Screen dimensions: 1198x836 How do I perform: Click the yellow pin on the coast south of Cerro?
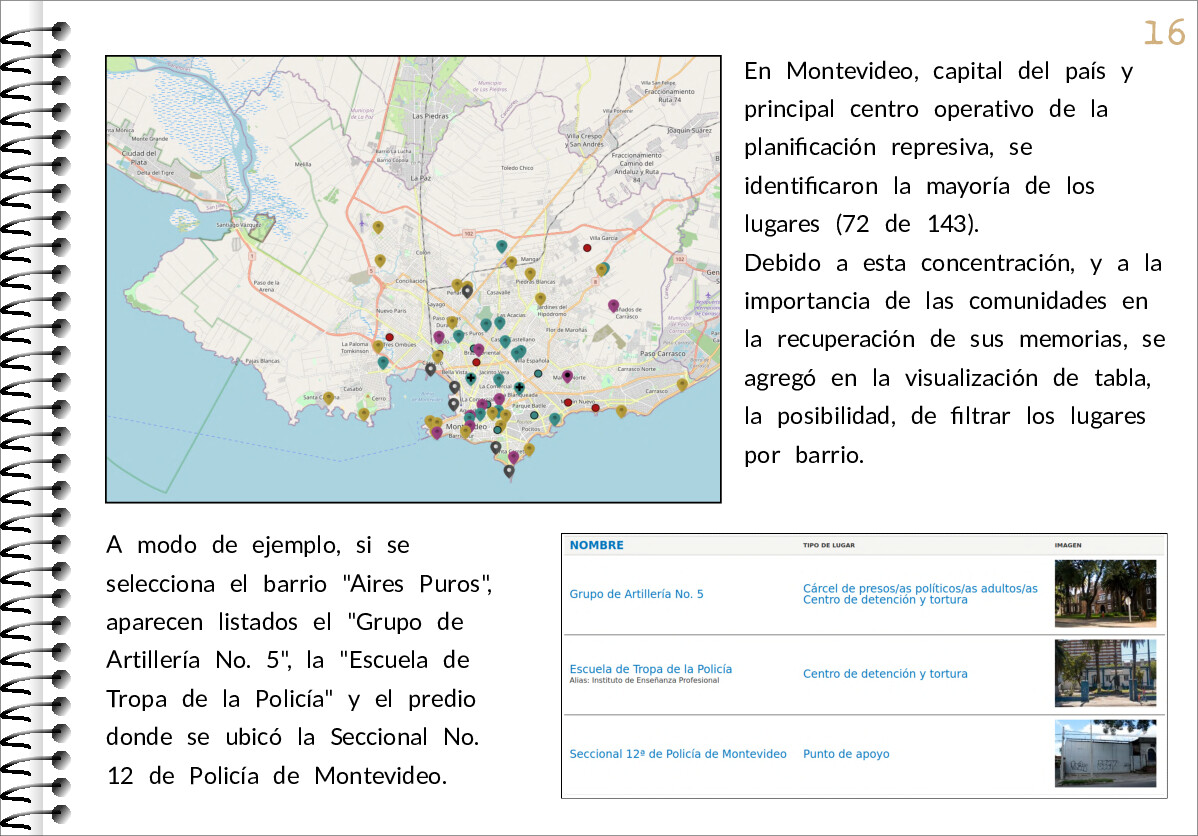click(x=364, y=414)
